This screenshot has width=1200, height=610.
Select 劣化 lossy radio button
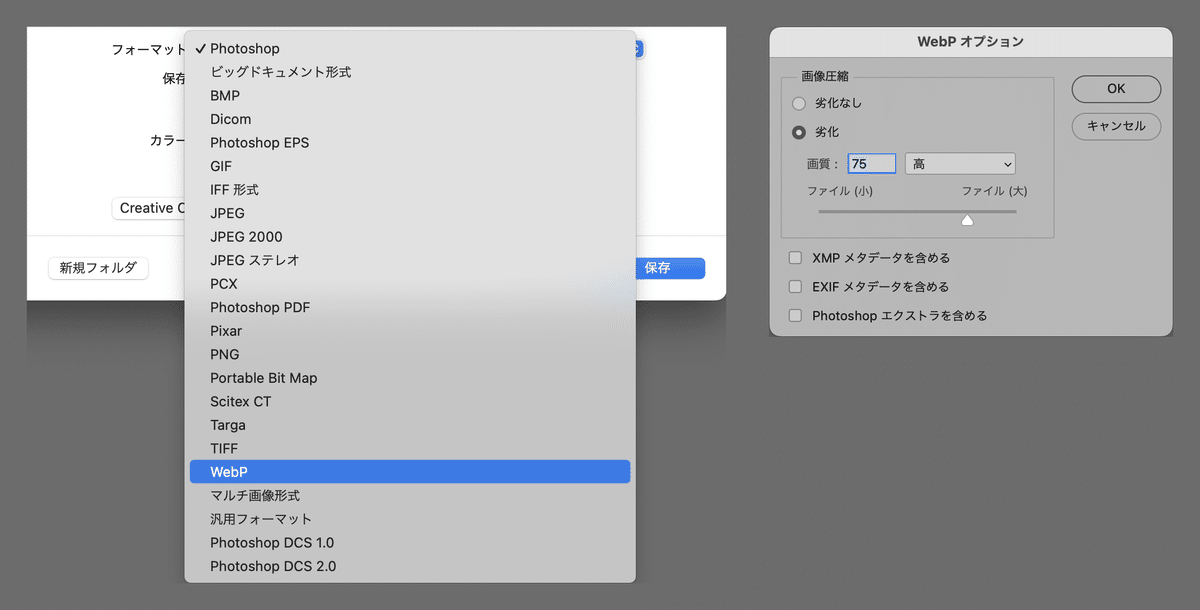798,132
